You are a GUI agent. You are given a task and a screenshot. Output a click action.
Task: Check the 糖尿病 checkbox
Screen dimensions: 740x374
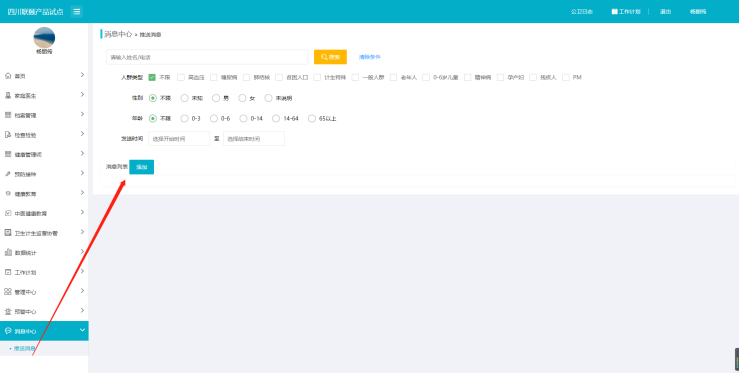[x=214, y=77]
